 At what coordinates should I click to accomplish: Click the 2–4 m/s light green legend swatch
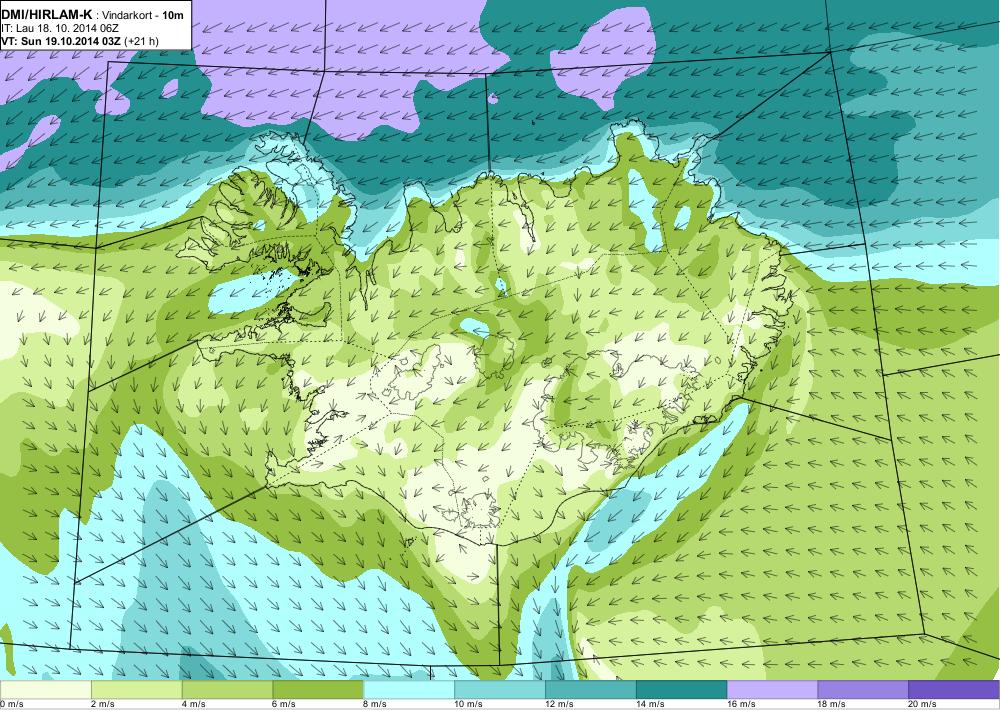[136, 690]
